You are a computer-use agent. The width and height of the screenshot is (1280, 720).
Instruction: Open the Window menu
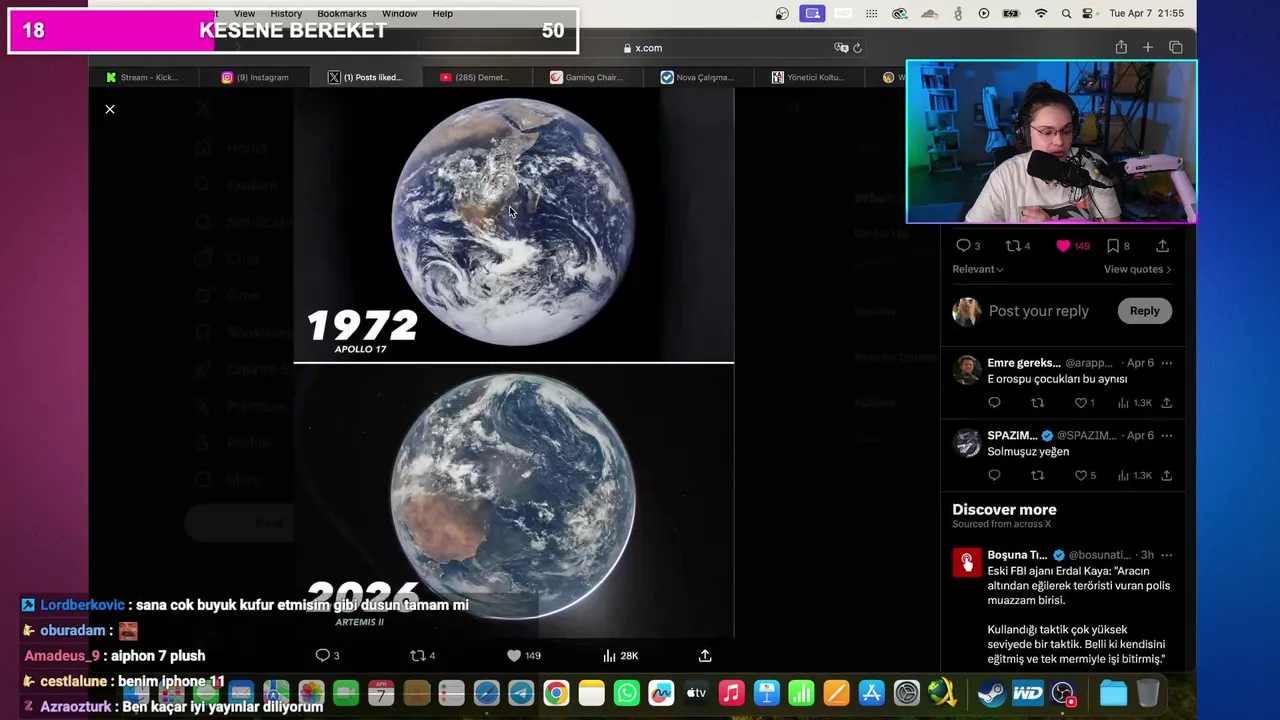tap(399, 13)
